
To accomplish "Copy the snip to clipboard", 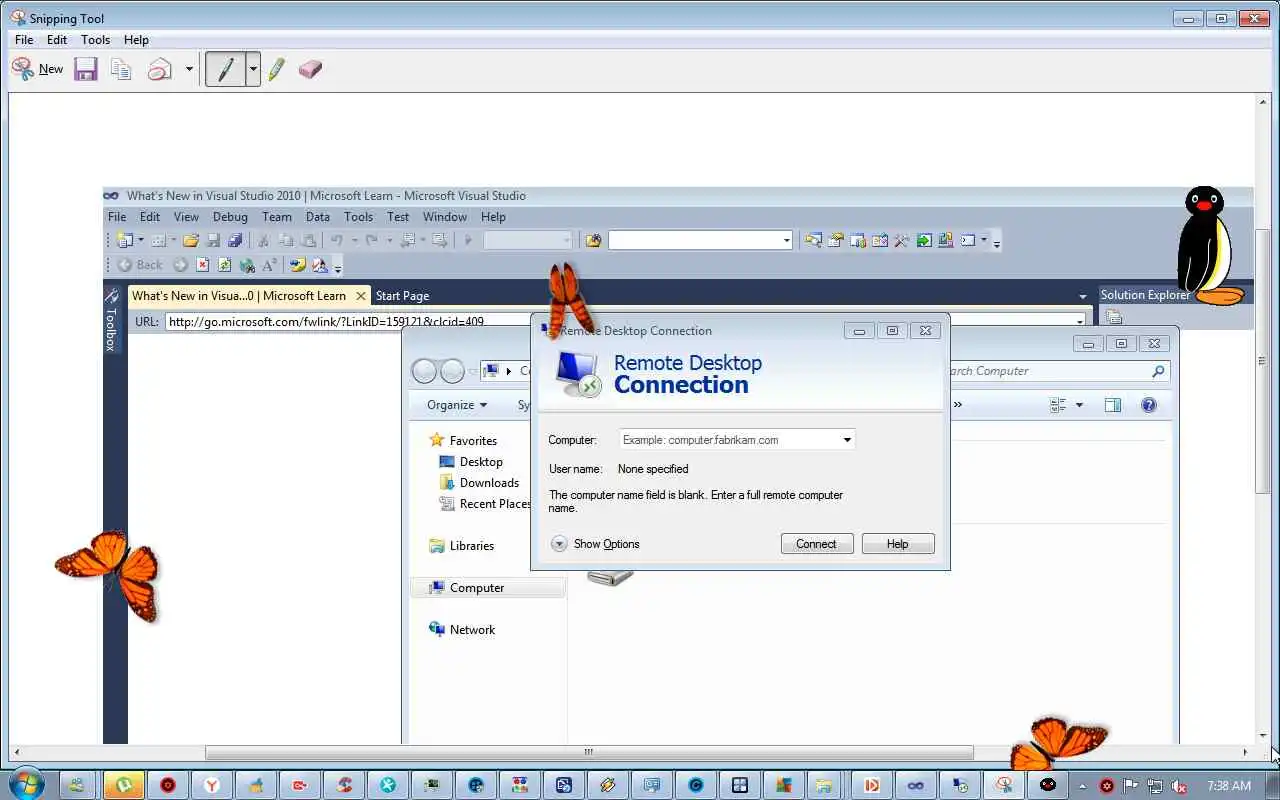I will click(x=121, y=69).
